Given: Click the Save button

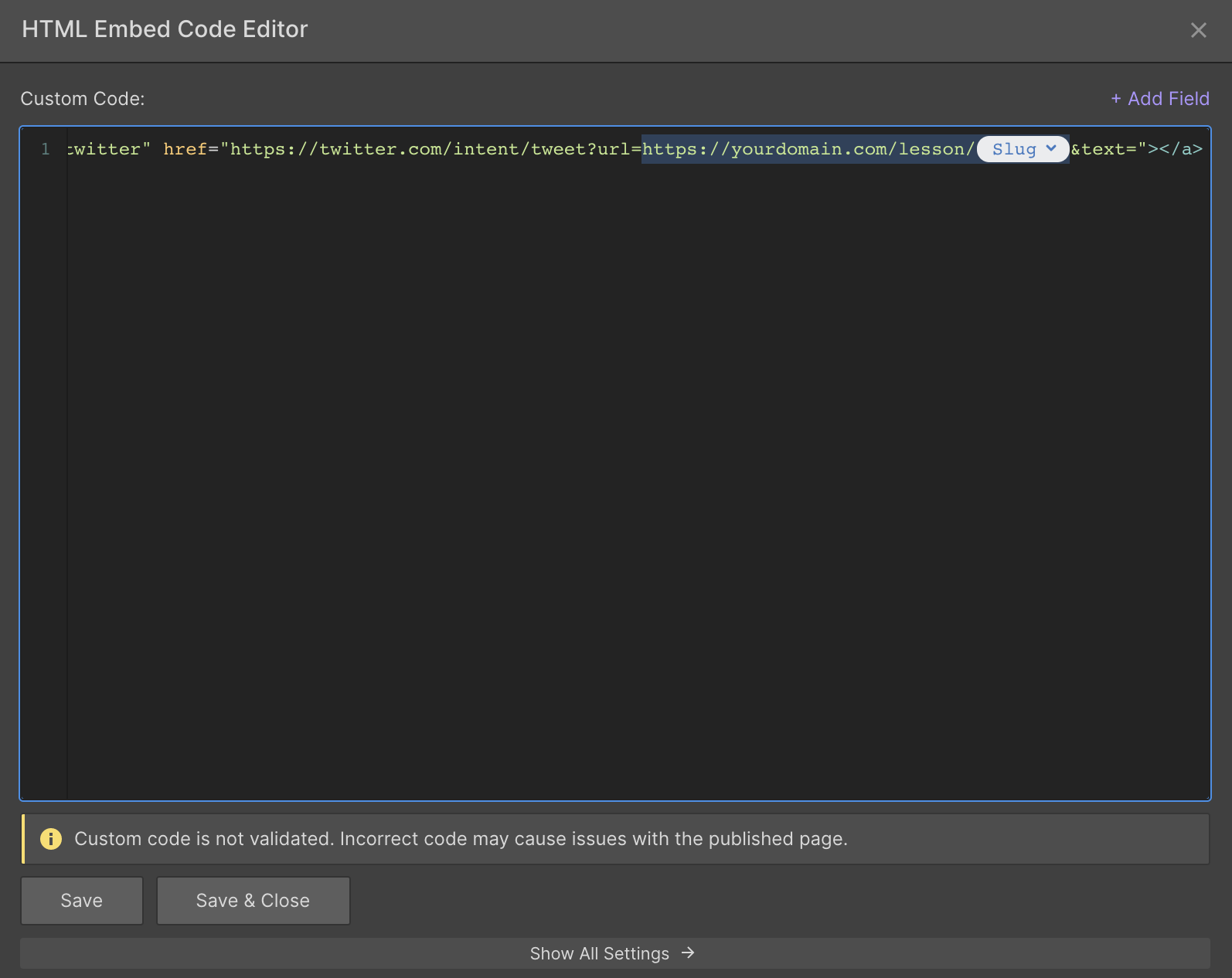Looking at the screenshot, I should [x=82, y=901].
